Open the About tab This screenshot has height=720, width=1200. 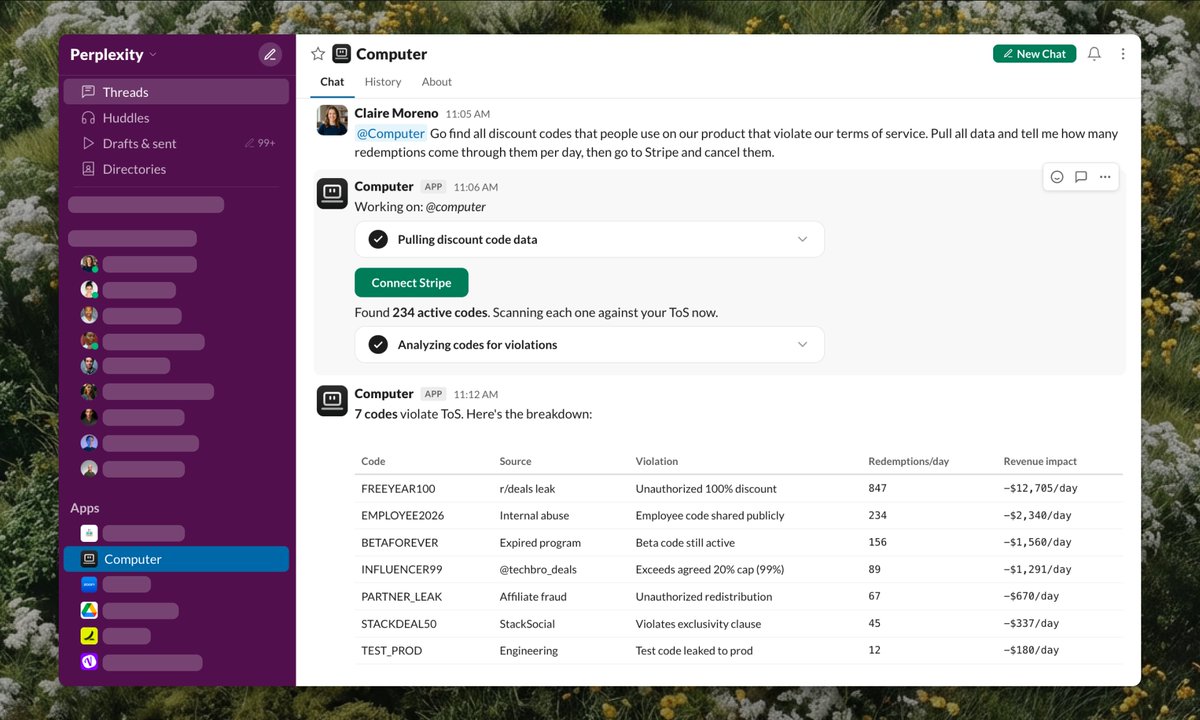click(x=436, y=81)
